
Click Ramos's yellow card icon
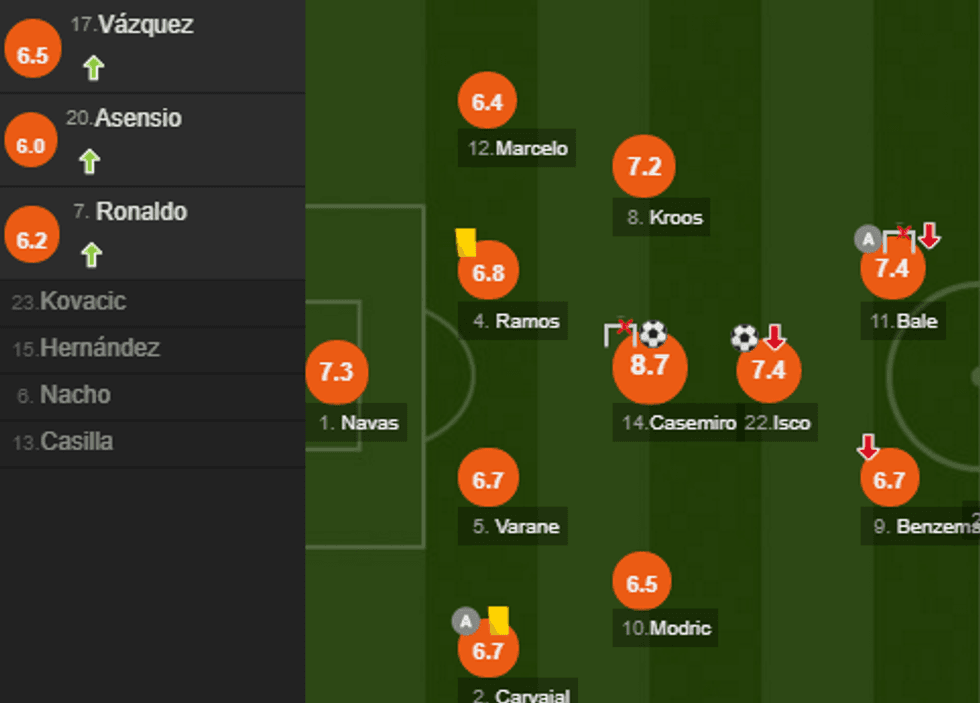[x=466, y=242]
